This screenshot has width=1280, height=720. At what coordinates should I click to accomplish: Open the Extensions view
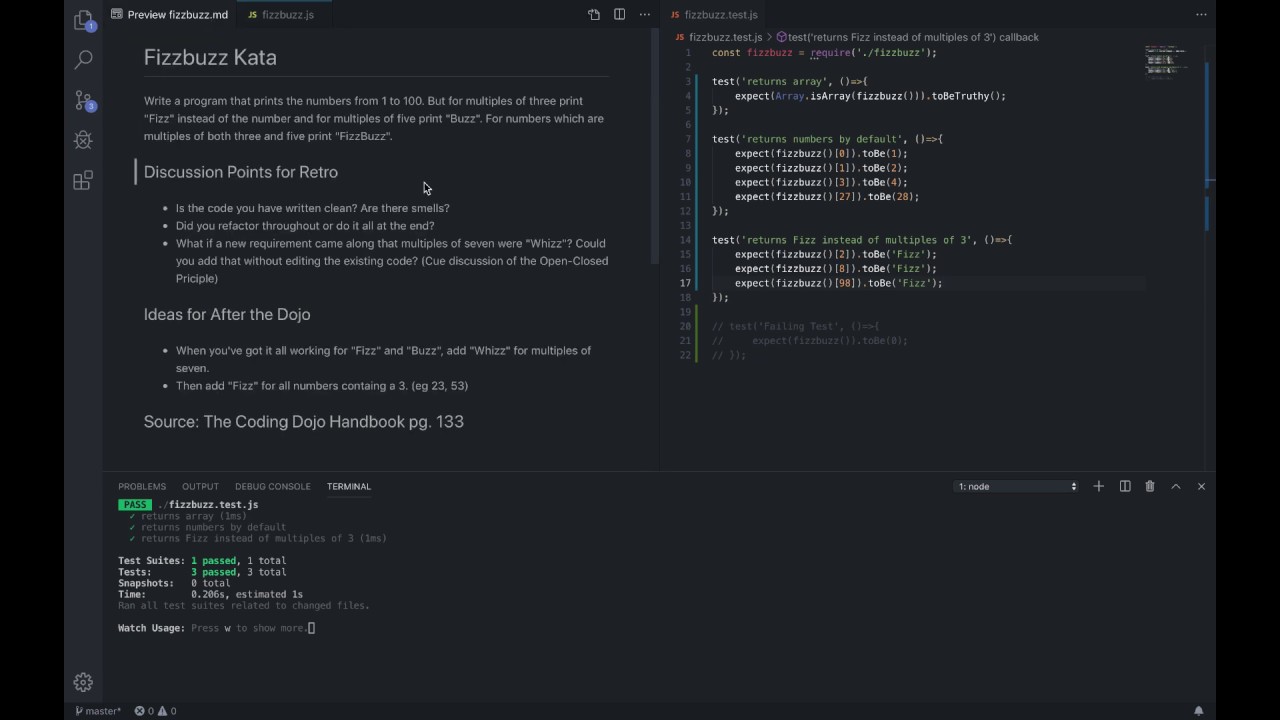pos(84,180)
